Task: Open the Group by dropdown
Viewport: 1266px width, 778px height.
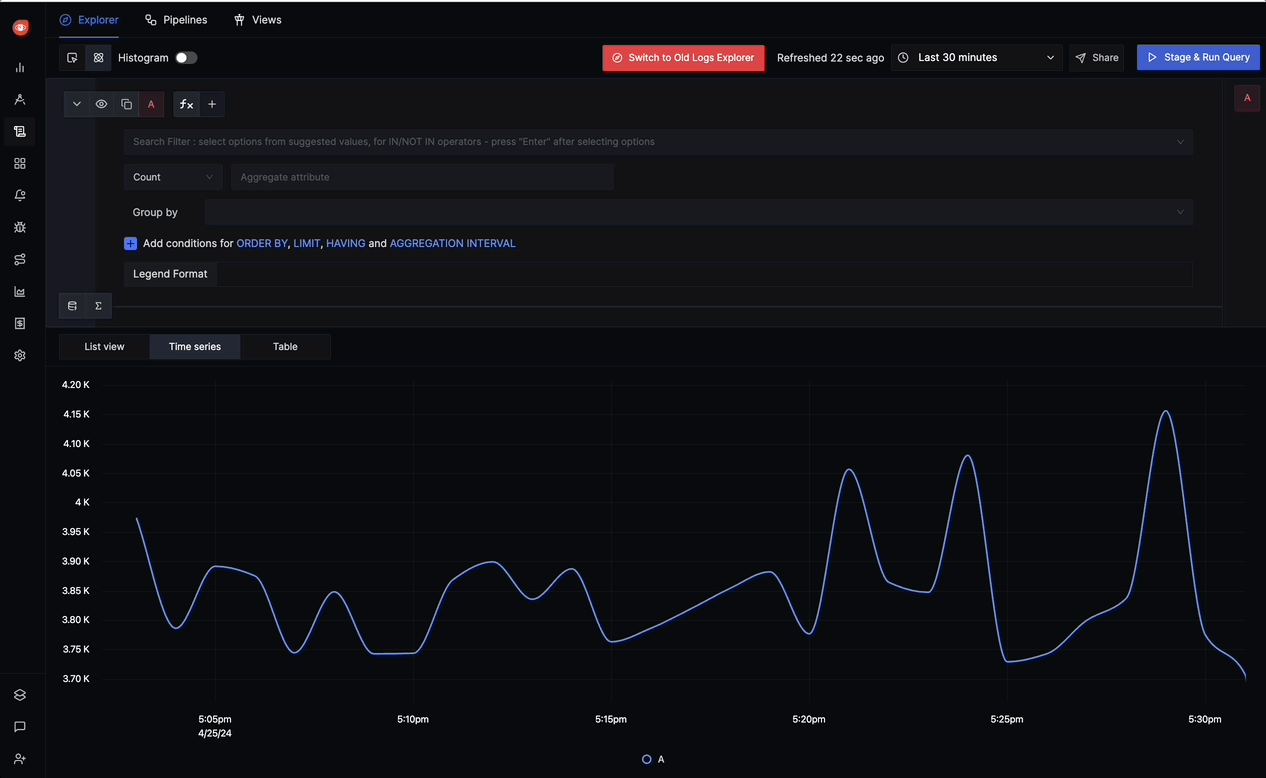Action: click(x=699, y=212)
